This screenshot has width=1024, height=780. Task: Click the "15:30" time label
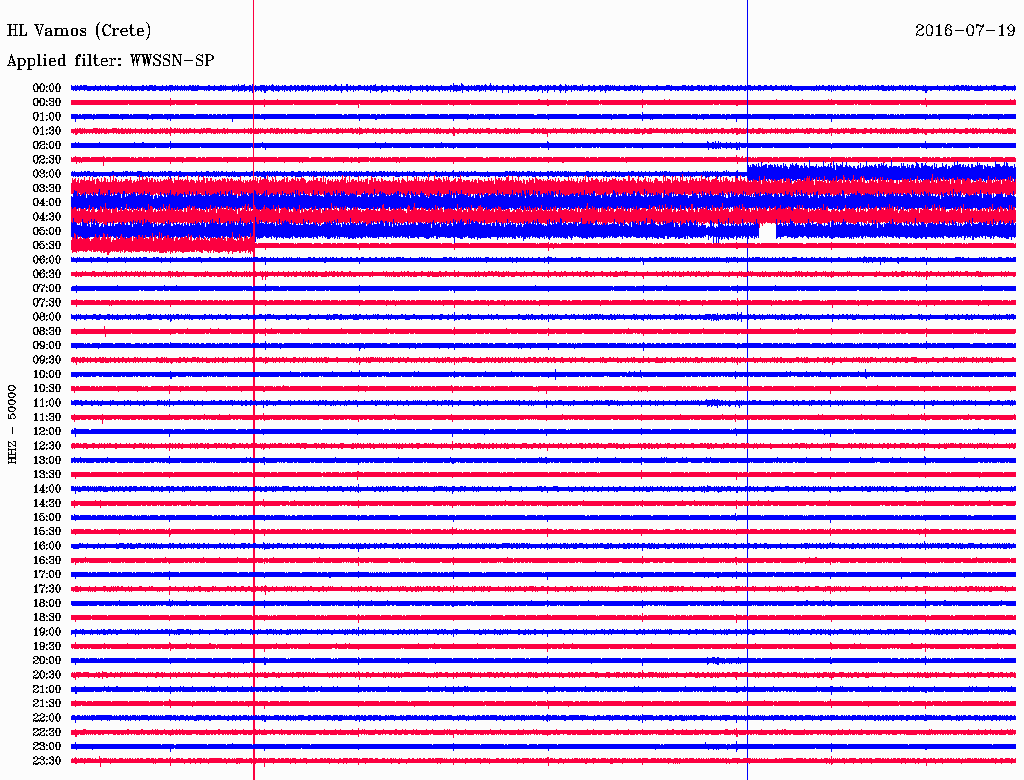pyautogui.click(x=47, y=532)
